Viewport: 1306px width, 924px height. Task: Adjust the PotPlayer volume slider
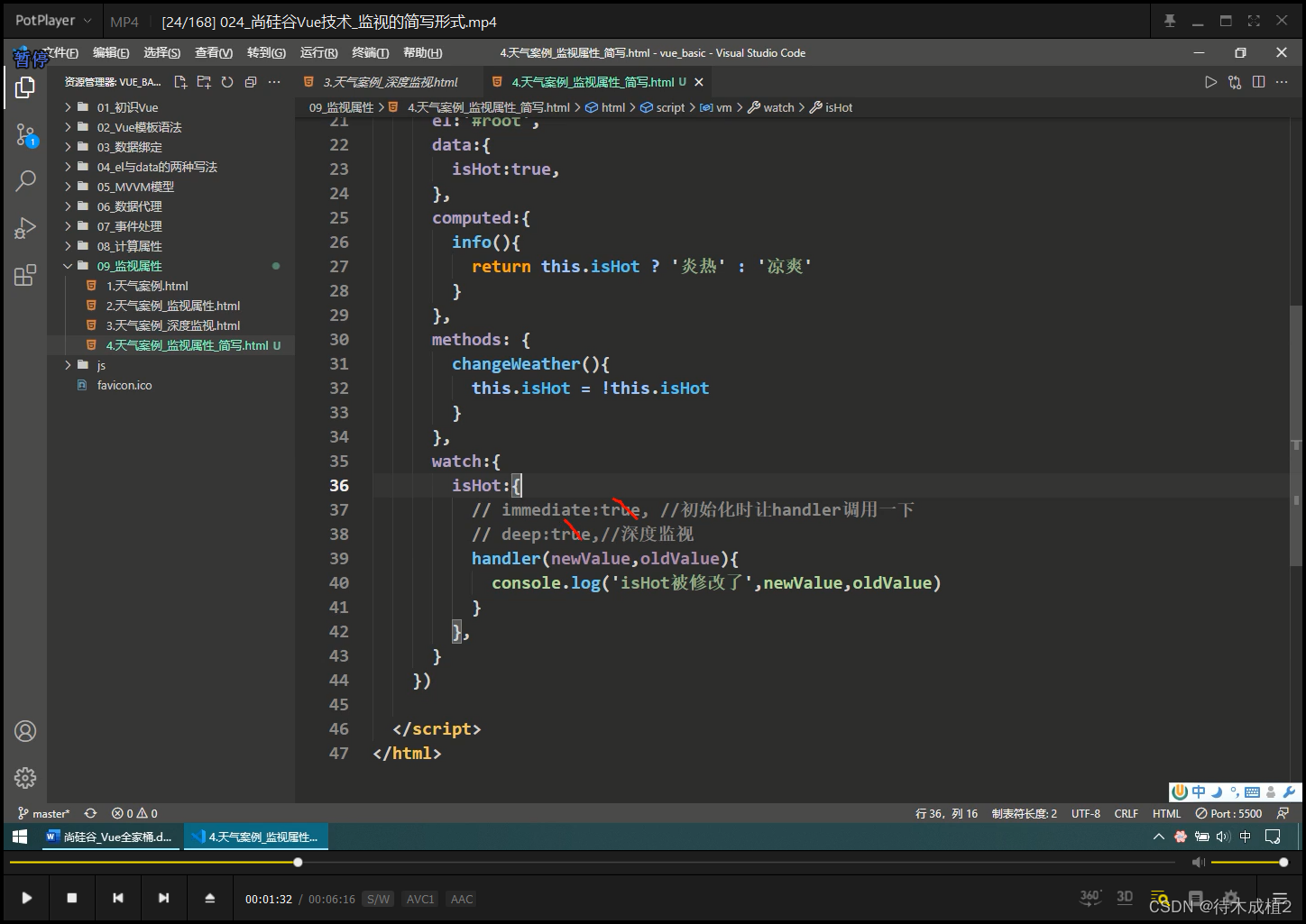(x=1249, y=863)
